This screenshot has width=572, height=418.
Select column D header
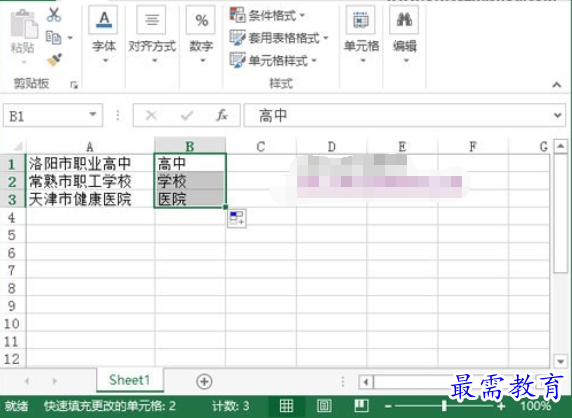click(x=331, y=147)
